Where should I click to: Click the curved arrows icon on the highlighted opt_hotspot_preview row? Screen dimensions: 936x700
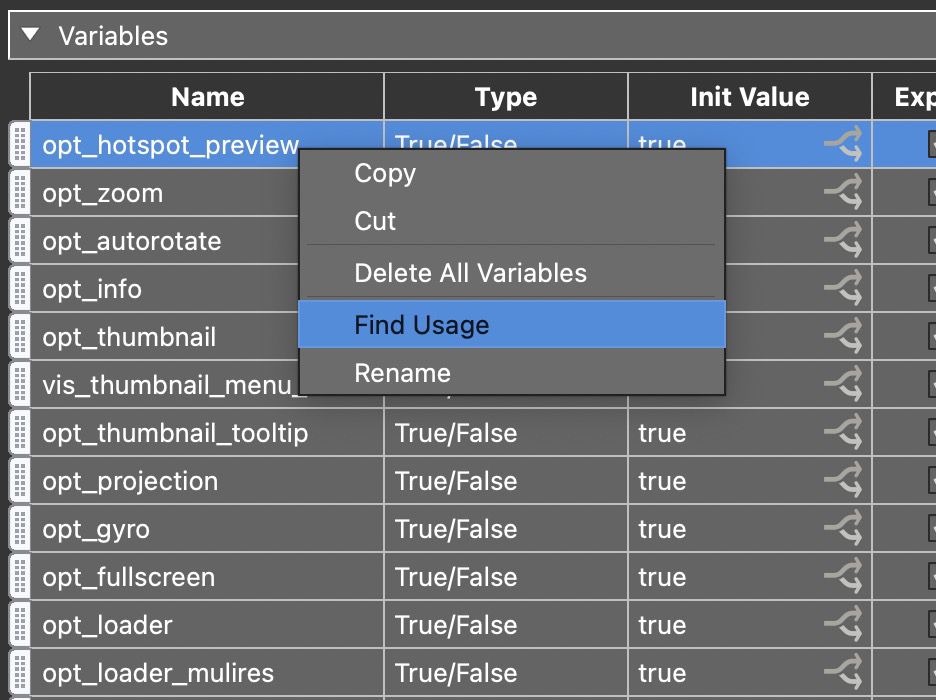(845, 145)
